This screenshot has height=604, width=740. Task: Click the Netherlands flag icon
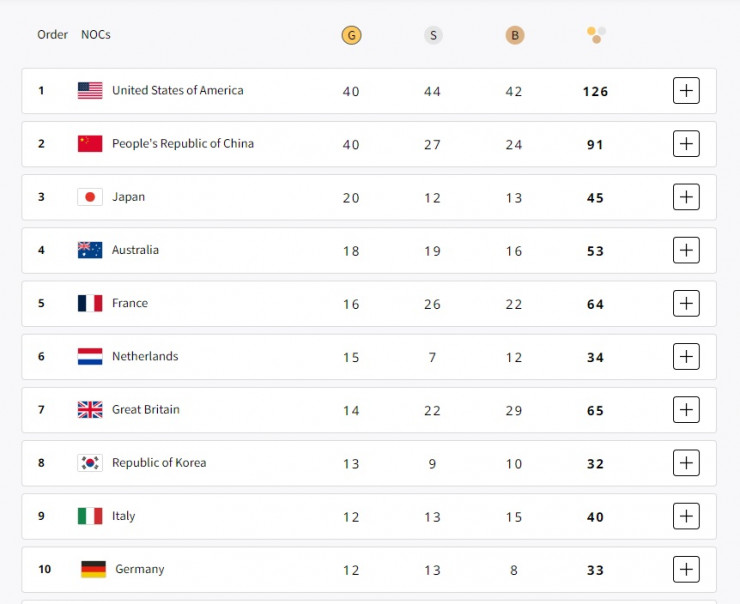click(90, 357)
